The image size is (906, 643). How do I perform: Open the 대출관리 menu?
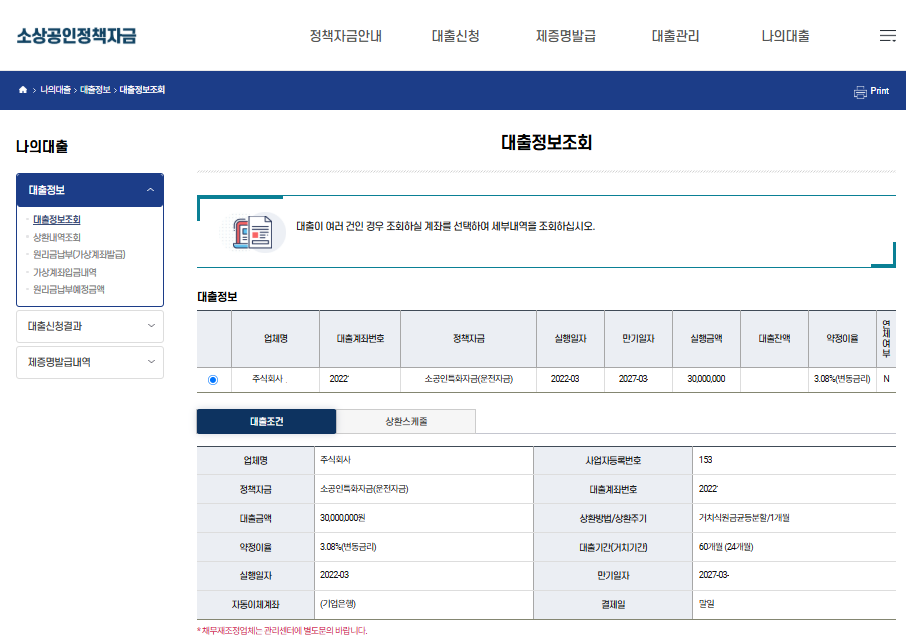pyautogui.click(x=674, y=34)
